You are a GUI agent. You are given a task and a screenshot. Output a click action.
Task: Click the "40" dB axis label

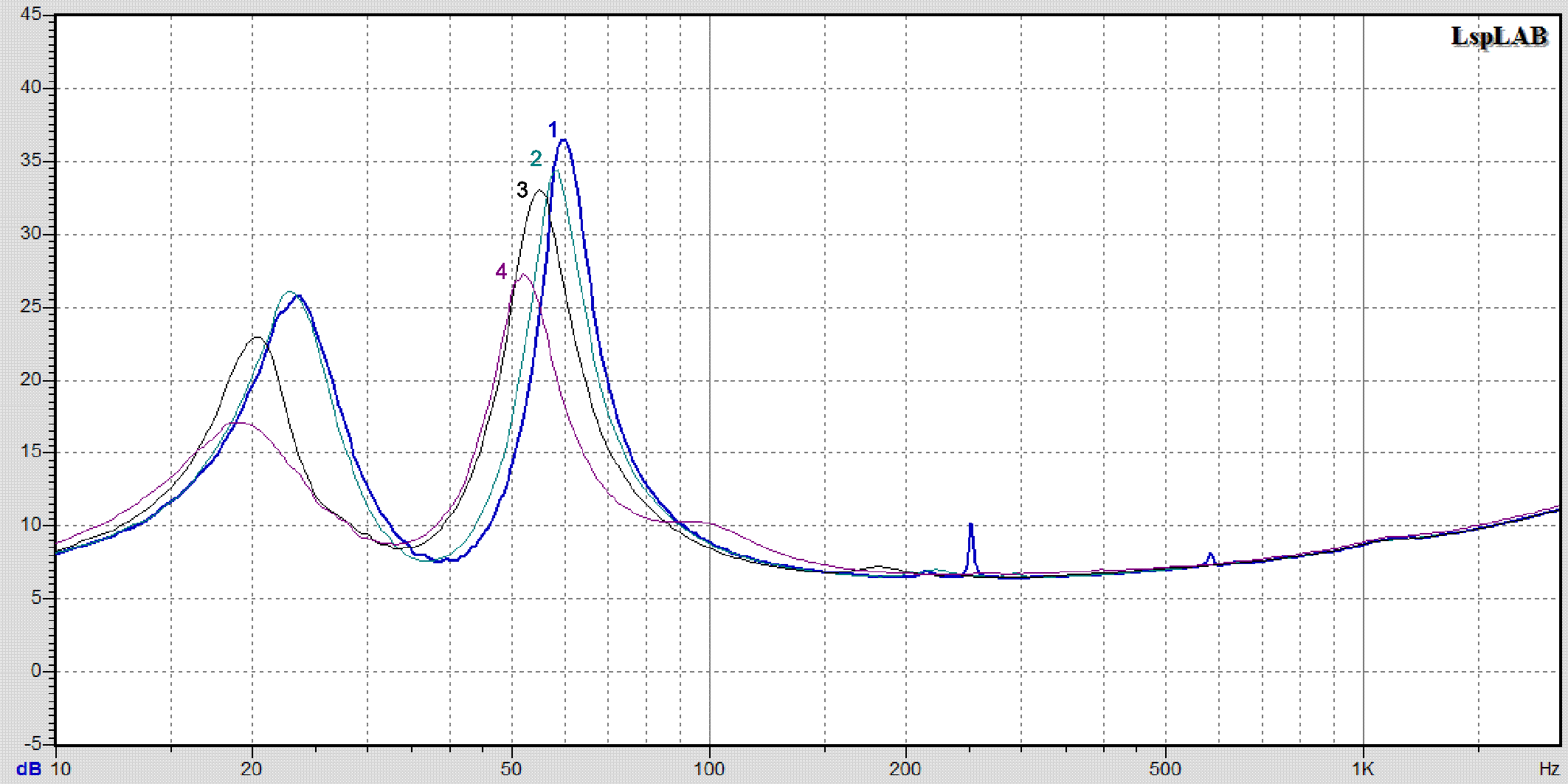click(x=31, y=87)
